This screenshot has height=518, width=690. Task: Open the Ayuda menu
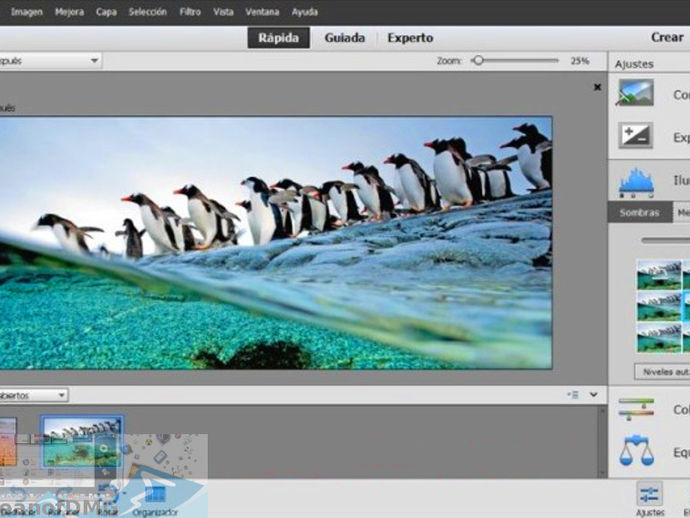(304, 12)
